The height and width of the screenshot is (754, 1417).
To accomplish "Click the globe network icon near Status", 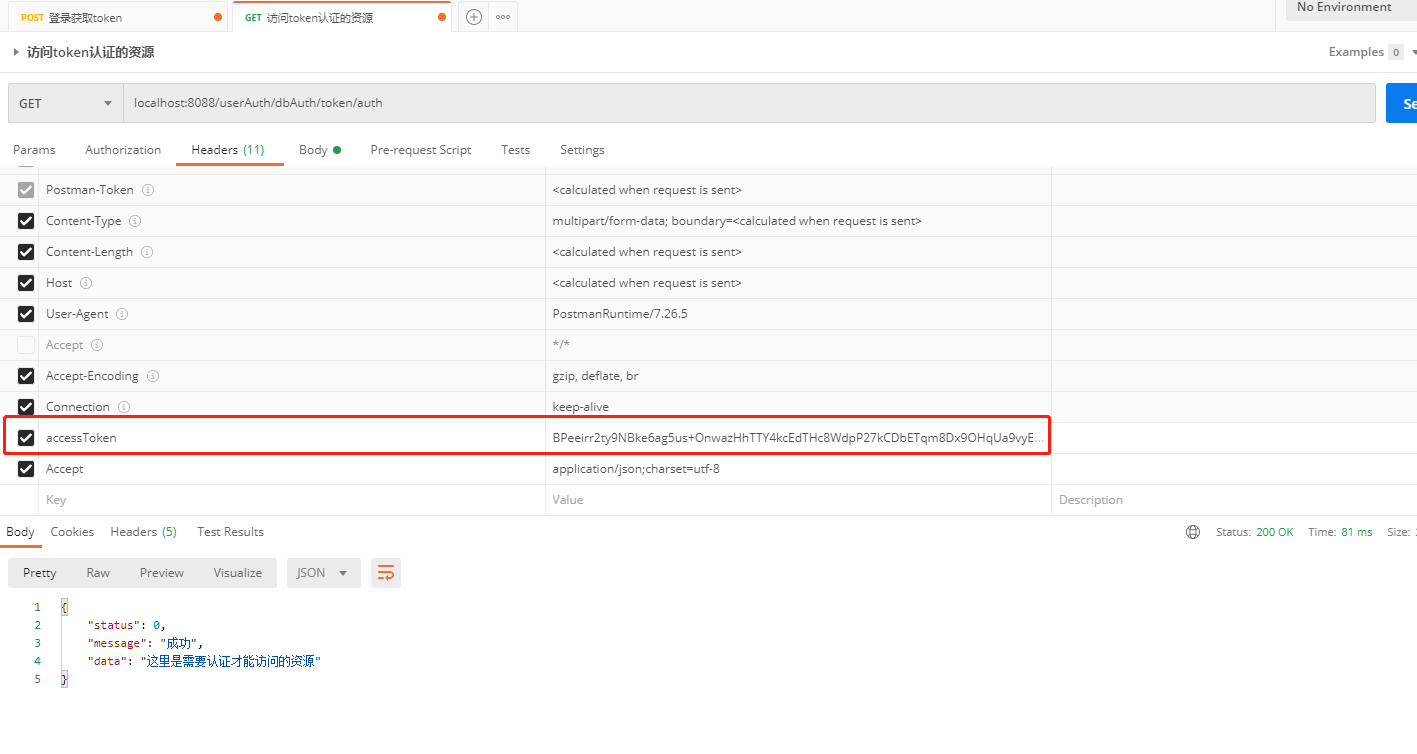I will (x=1193, y=532).
